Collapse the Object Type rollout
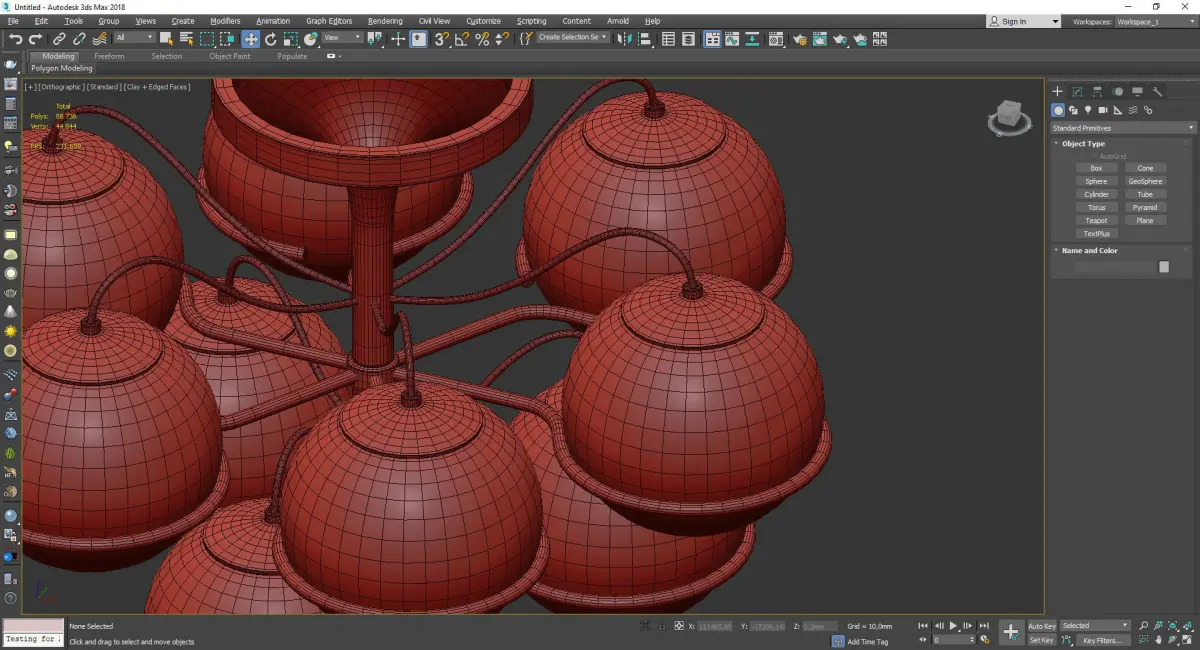This screenshot has height=650, width=1200. (x=1083, y=144)
